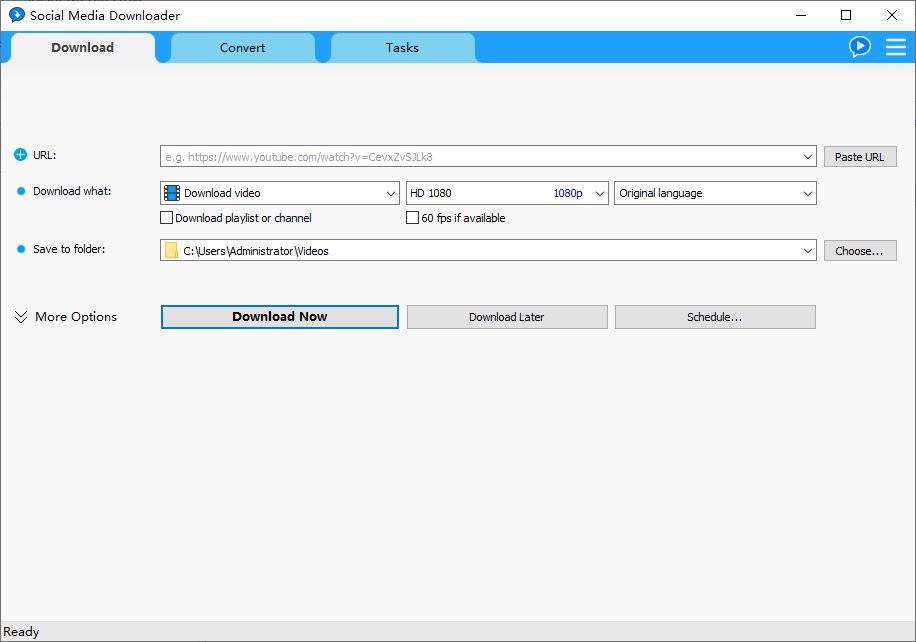
Task: Open the hamburger menu icon
Action: point(896,47)
